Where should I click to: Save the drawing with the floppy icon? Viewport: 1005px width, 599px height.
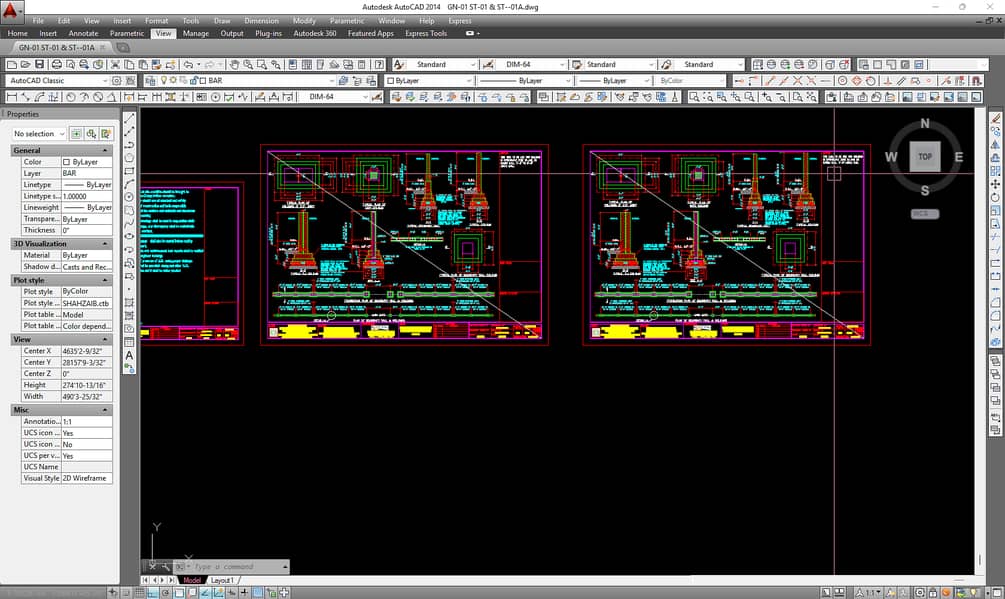39,65
